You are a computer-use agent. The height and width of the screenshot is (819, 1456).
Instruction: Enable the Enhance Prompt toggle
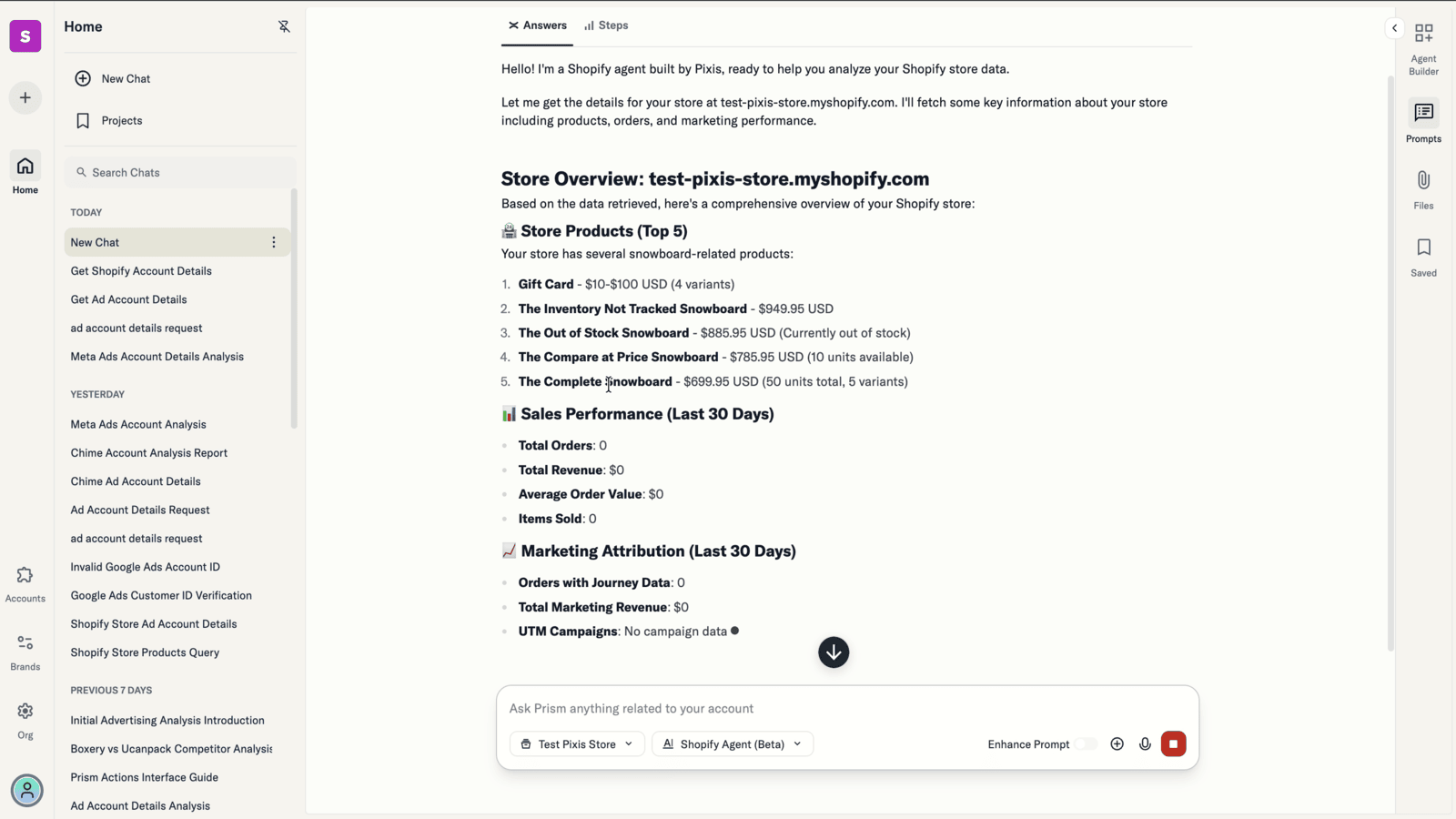click(x=1085, y=743)
